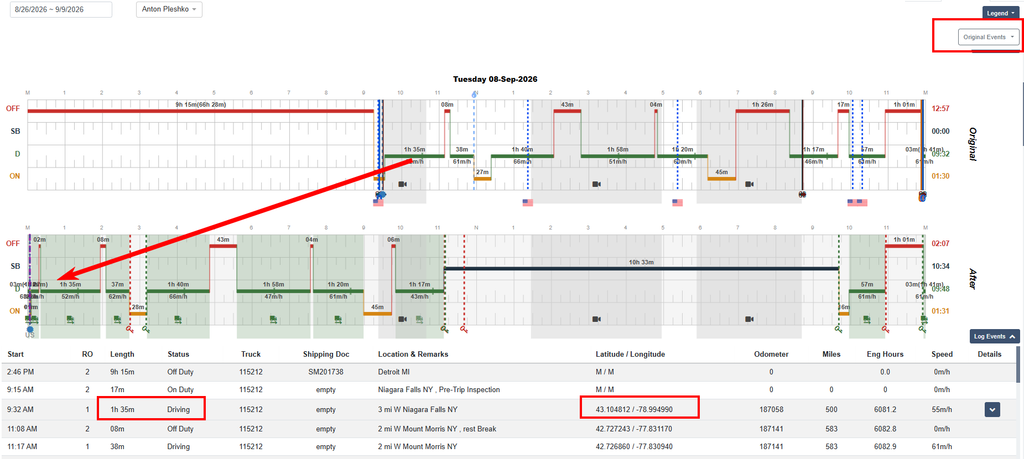
Task: Click the 9h 15m length cell in table
Action: [121, 371]
